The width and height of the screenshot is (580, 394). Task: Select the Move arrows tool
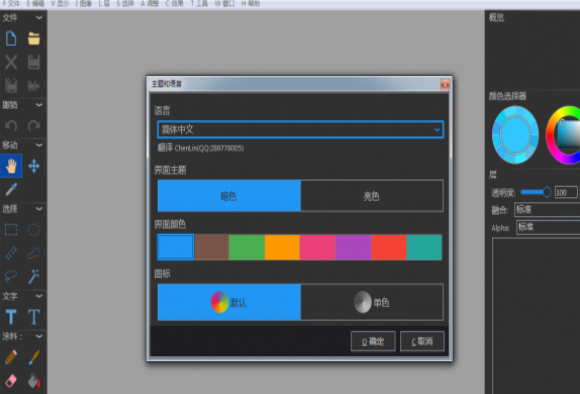click(34, 166)
